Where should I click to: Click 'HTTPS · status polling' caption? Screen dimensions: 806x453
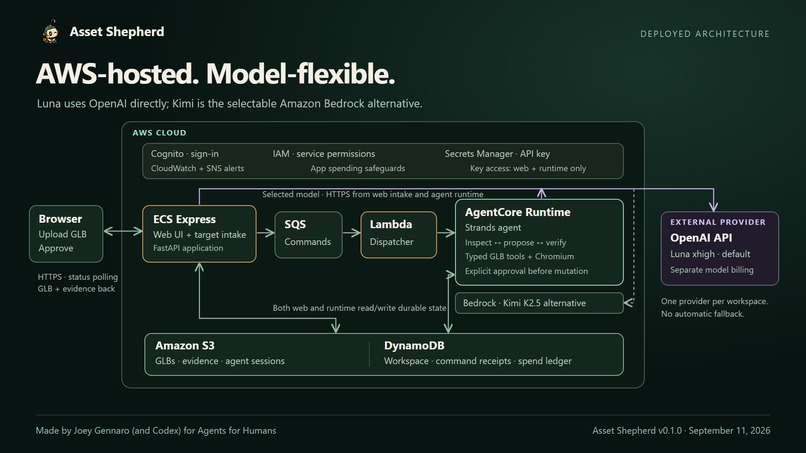(78, 277)
